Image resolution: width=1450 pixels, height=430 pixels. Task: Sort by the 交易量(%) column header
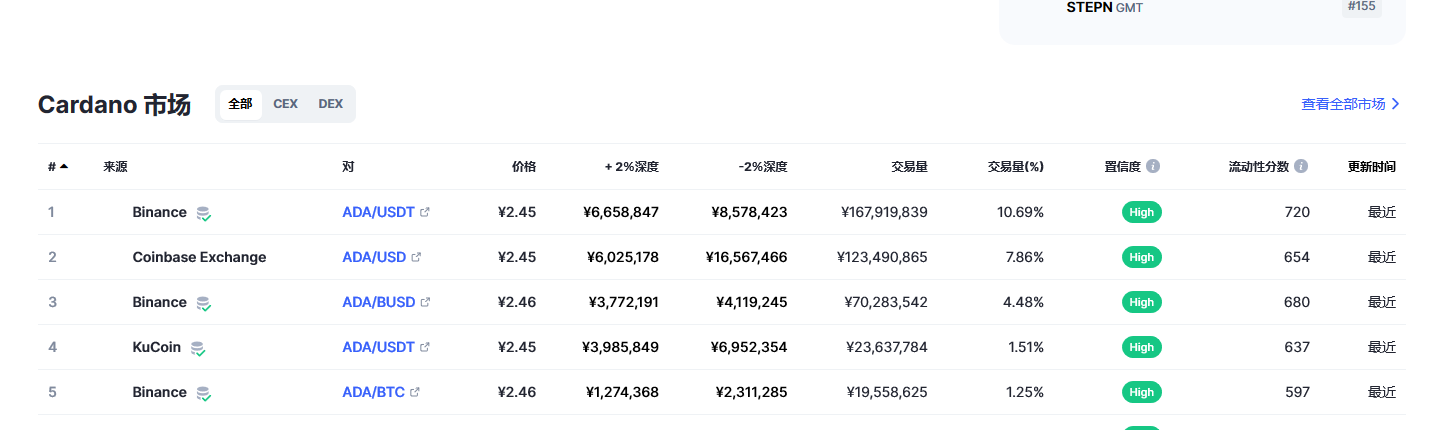1015,167
